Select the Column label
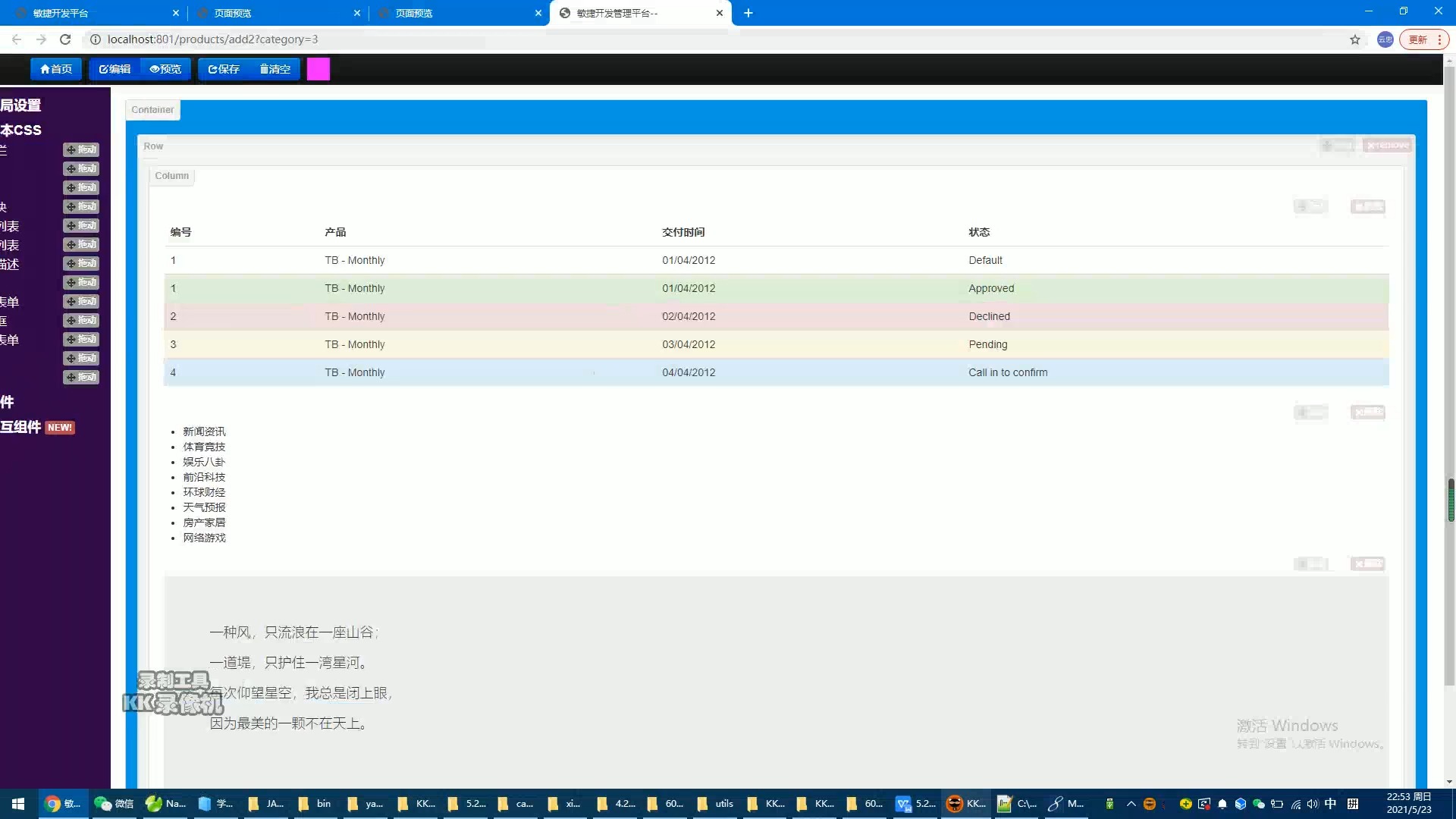 click(x=172, y=176)
